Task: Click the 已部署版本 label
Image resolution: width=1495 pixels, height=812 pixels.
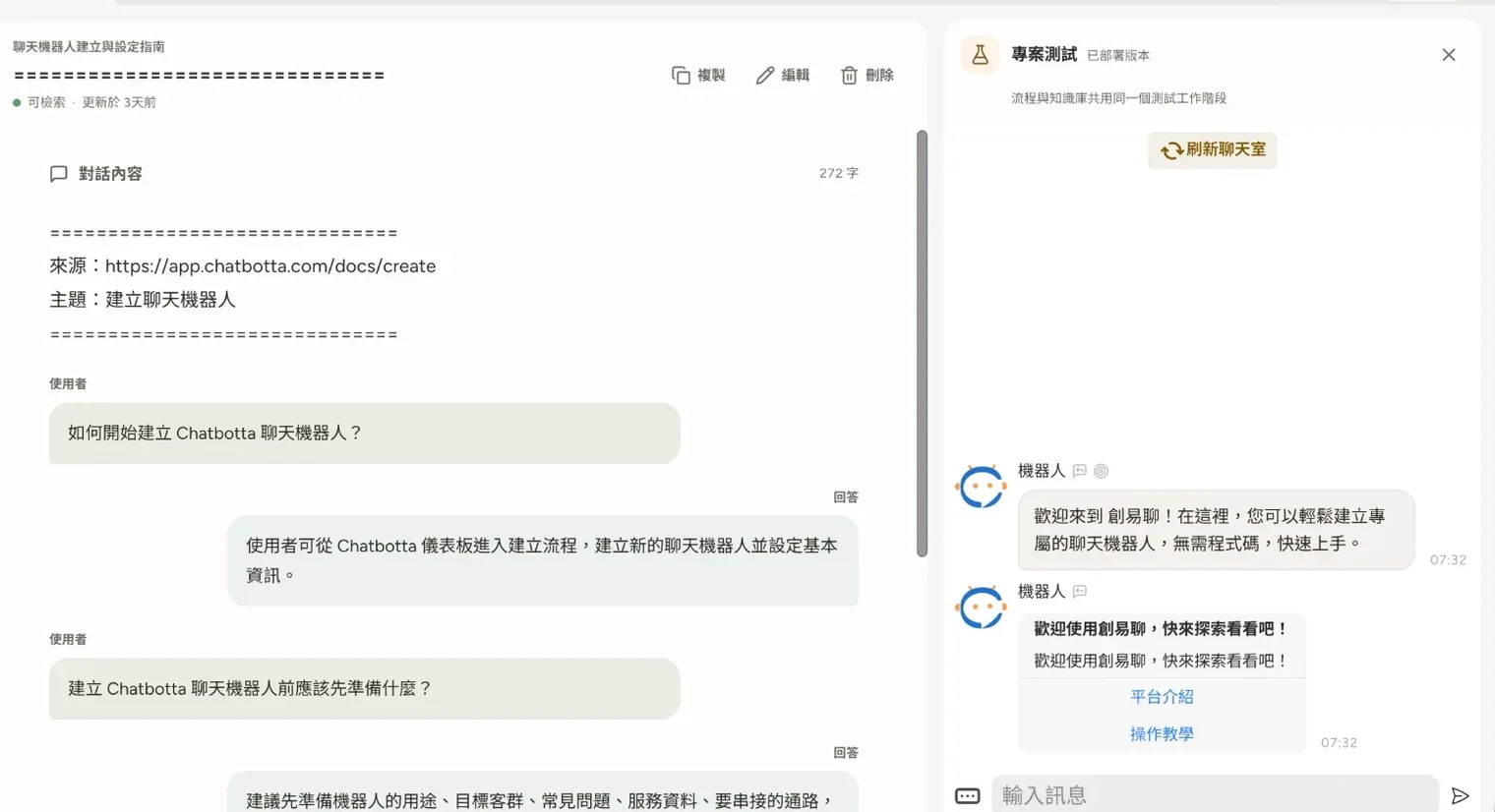Action: (1117, 56)
